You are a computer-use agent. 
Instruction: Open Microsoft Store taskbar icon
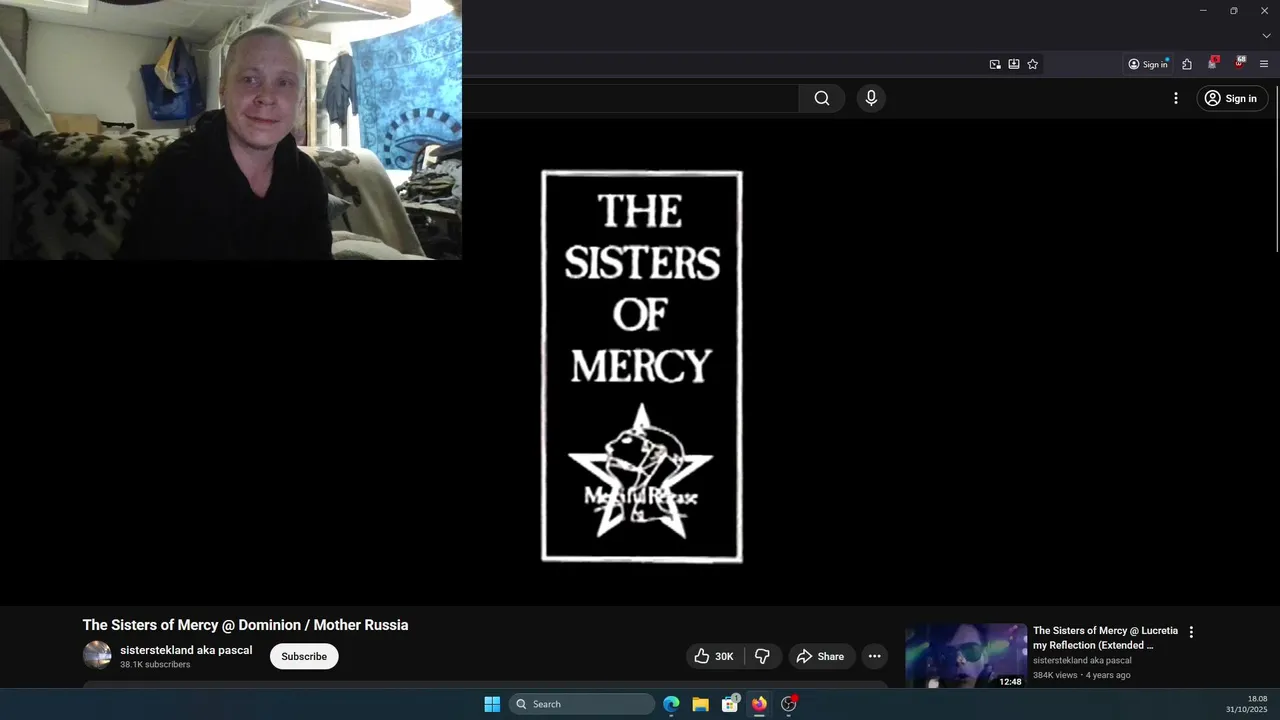(x=730, y=704)
